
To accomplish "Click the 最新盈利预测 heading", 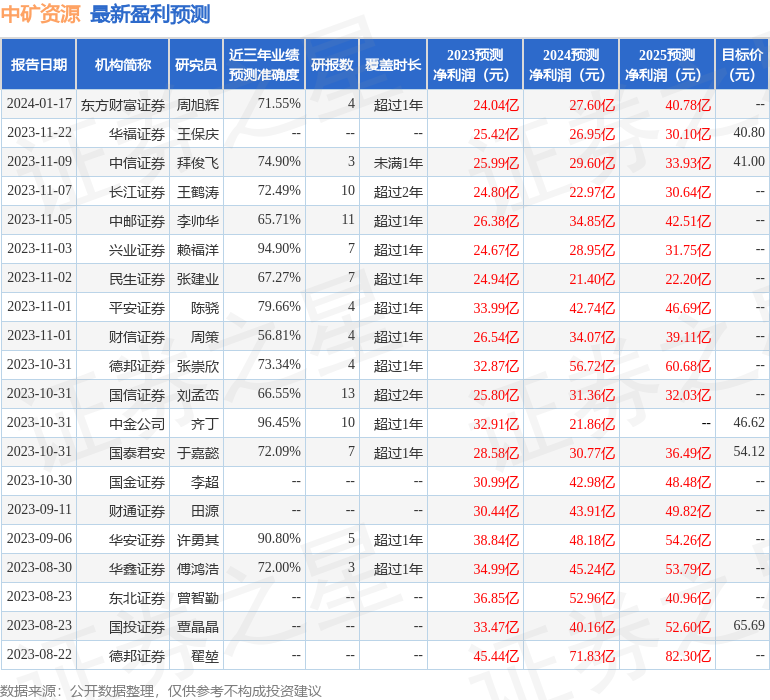I will 150,14.
